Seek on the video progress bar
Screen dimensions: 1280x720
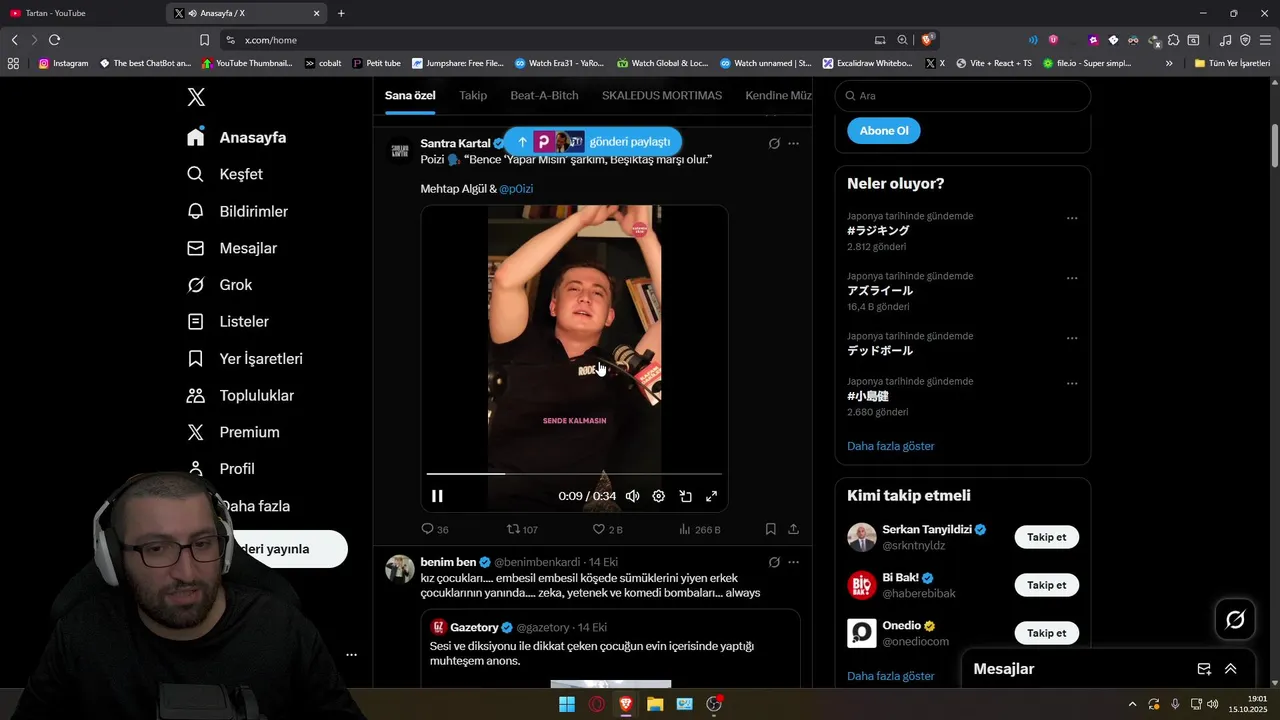pyautogui.click(x=574, y=473)
